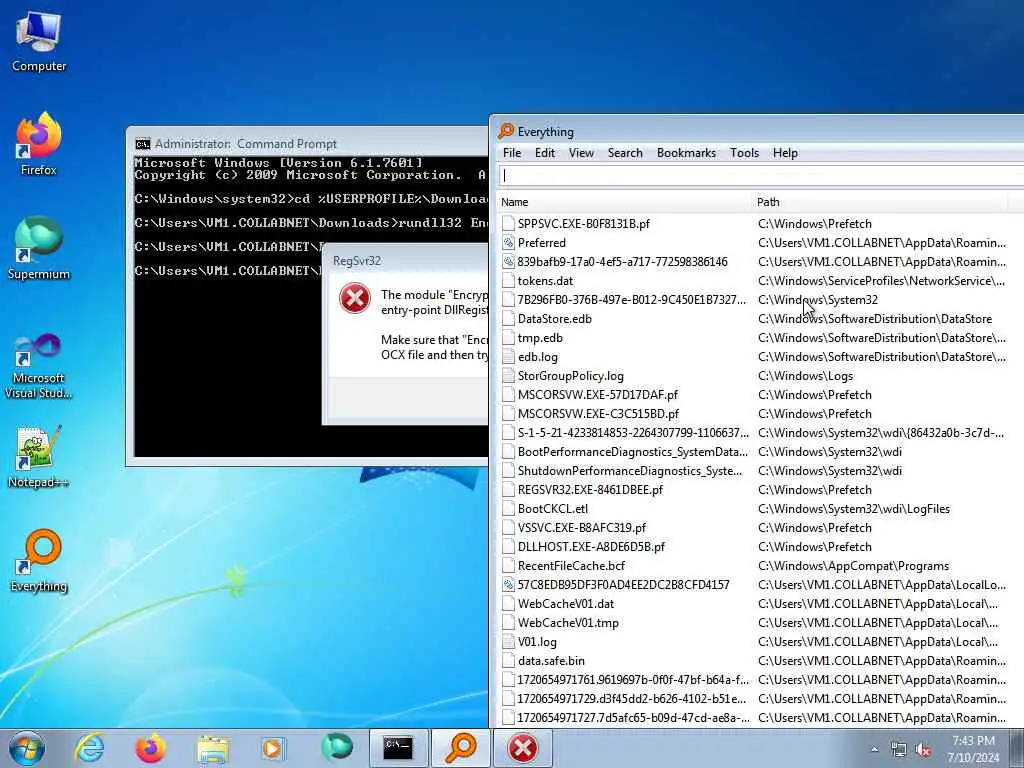Show hidden tray icons arrow
Screen dimensions: 1024x768
874,750
